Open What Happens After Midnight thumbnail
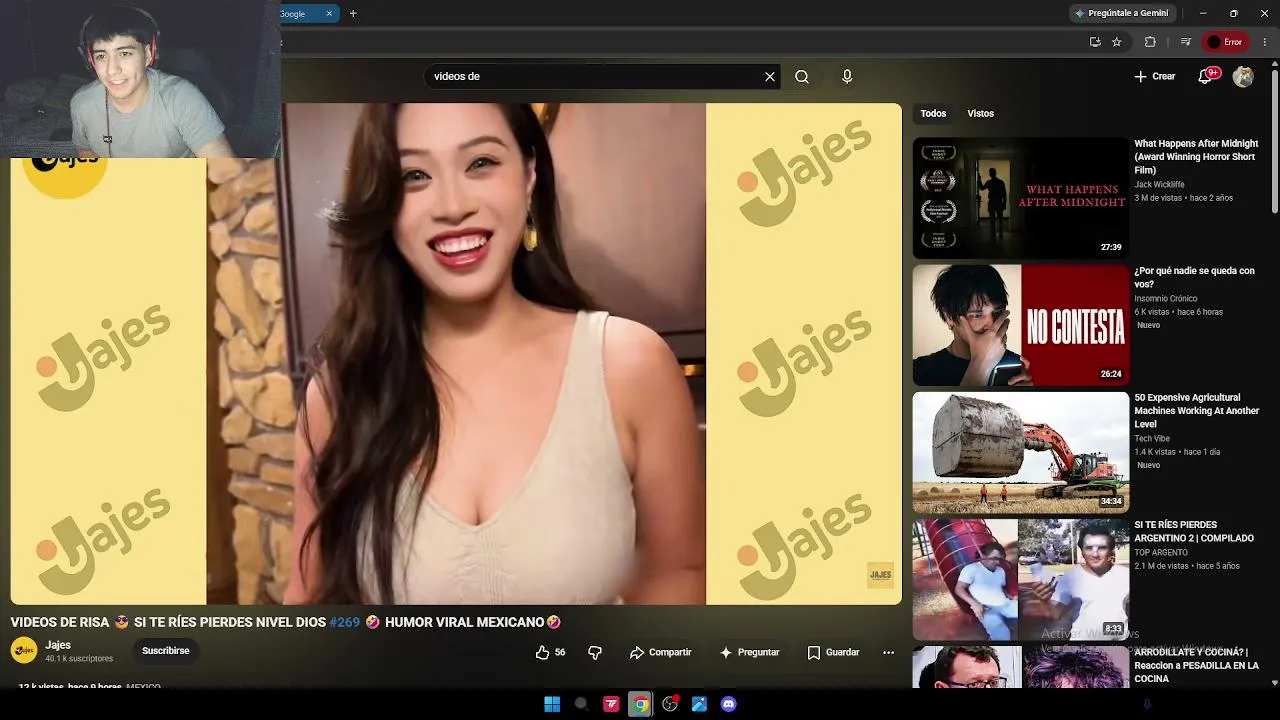The width and height of the screenshot is (1280, 720). (1021, 198)
